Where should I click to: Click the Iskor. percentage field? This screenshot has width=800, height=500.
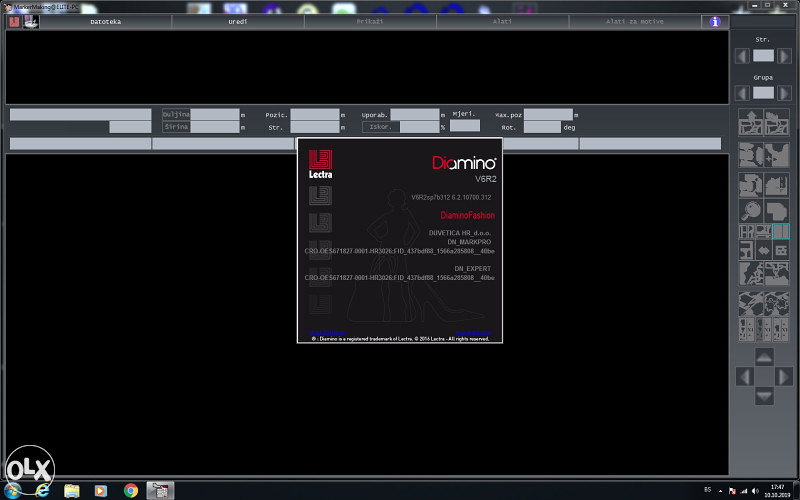coord(419,127)
